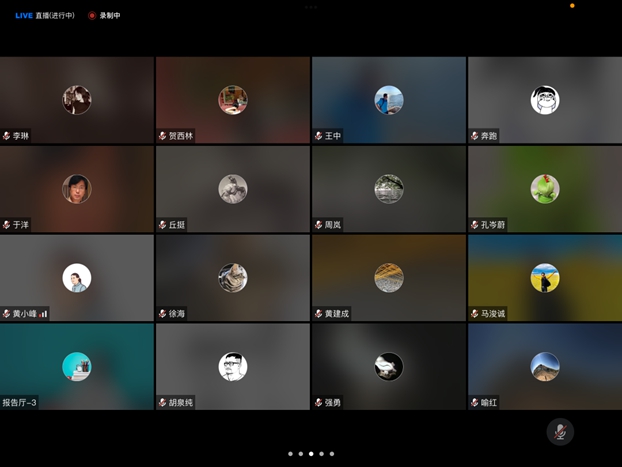Screen dimensions: 622x467
Task: Click the name label 黄建成
Action: [337, 314]
